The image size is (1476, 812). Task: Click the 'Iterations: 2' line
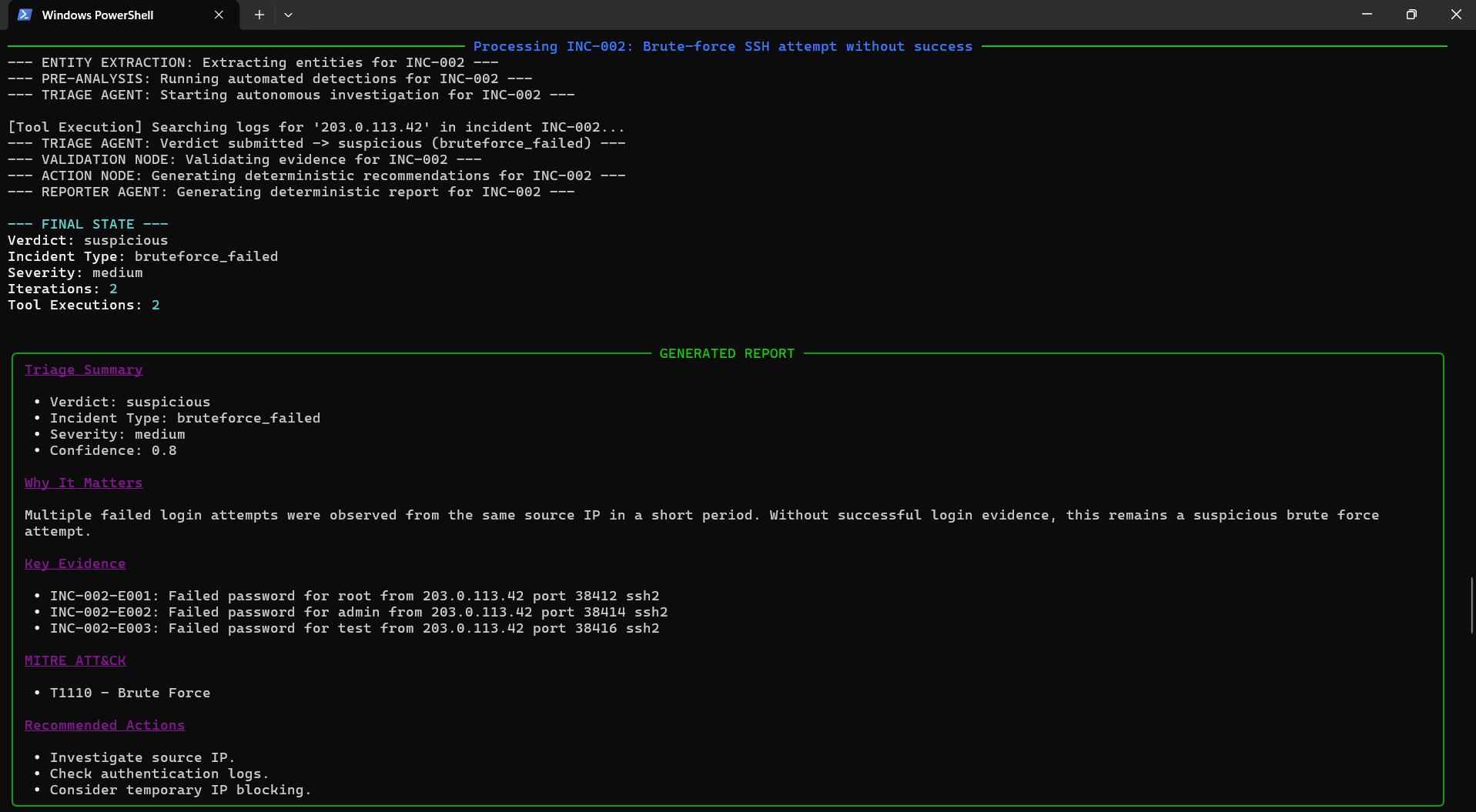click(62, 289)
